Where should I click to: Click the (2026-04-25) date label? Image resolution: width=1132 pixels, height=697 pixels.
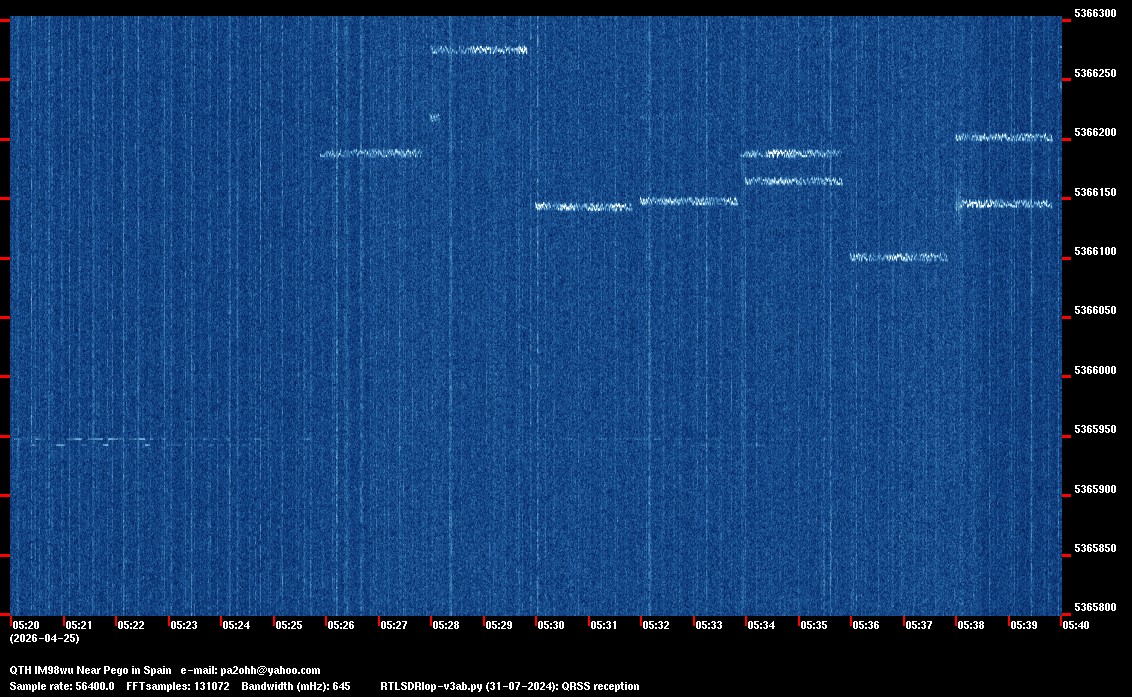tap(44, 638)
